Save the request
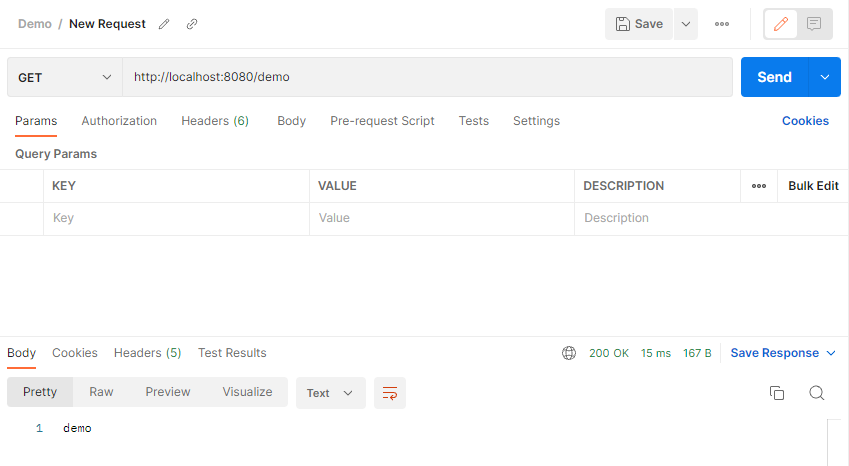Viewport: 849px width, 466px height. (639, 24)
